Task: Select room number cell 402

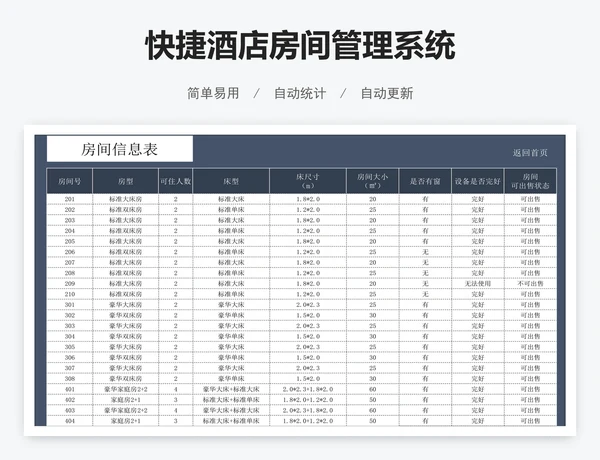Action: [x=70, y=400]
